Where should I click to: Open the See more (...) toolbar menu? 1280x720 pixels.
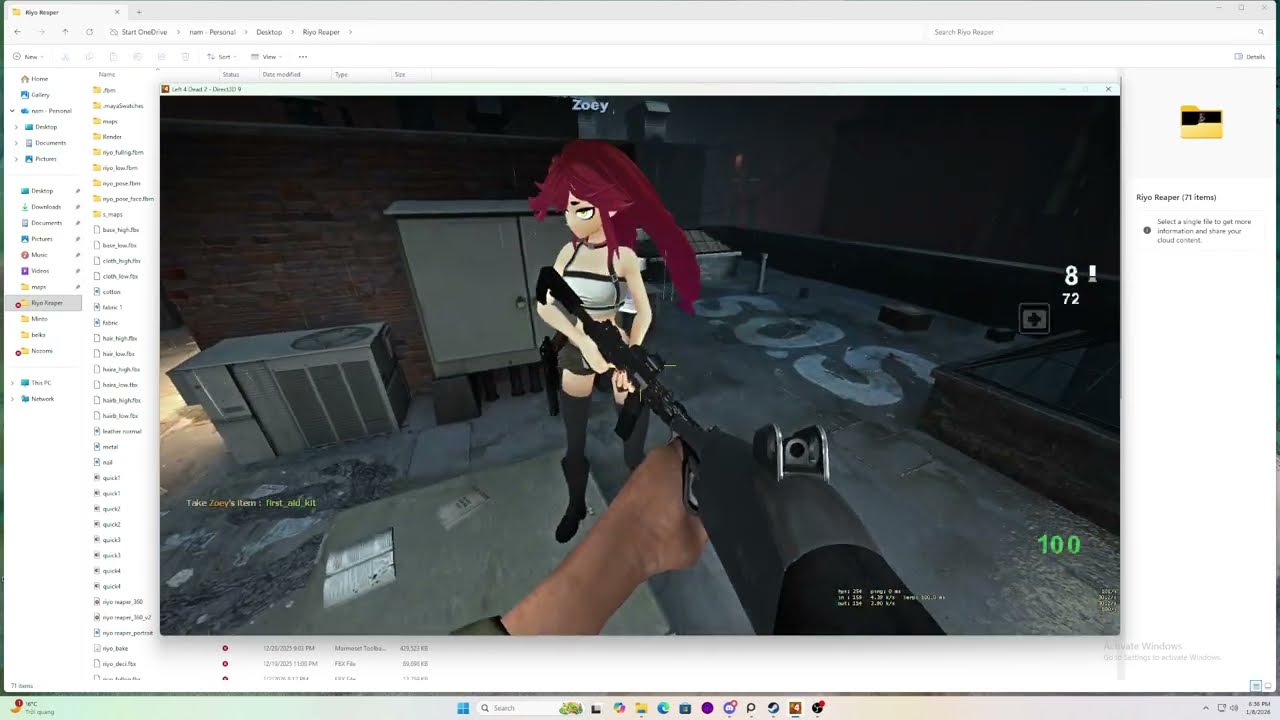click(303, 57)
